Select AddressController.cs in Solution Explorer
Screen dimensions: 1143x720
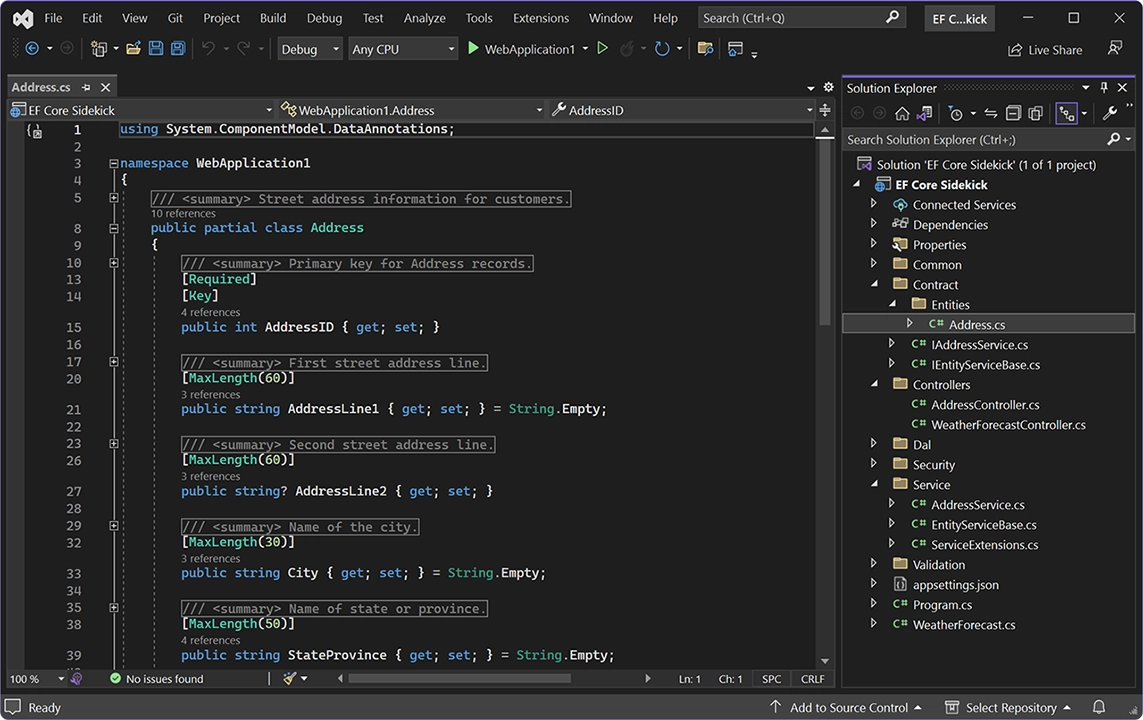tap(985, 404)
